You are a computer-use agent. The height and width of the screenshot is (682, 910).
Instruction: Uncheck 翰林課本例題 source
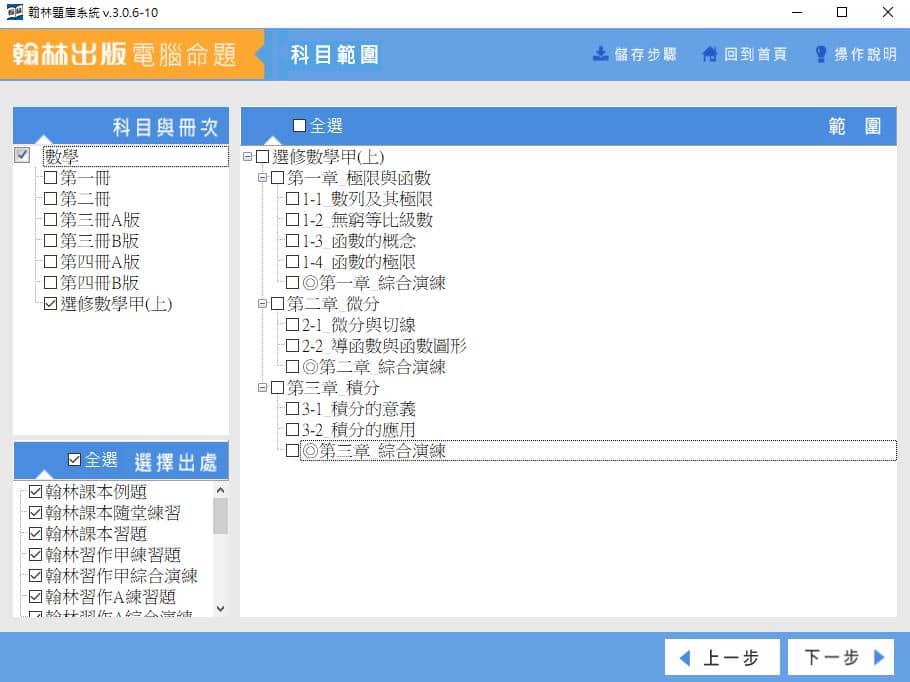35,492
